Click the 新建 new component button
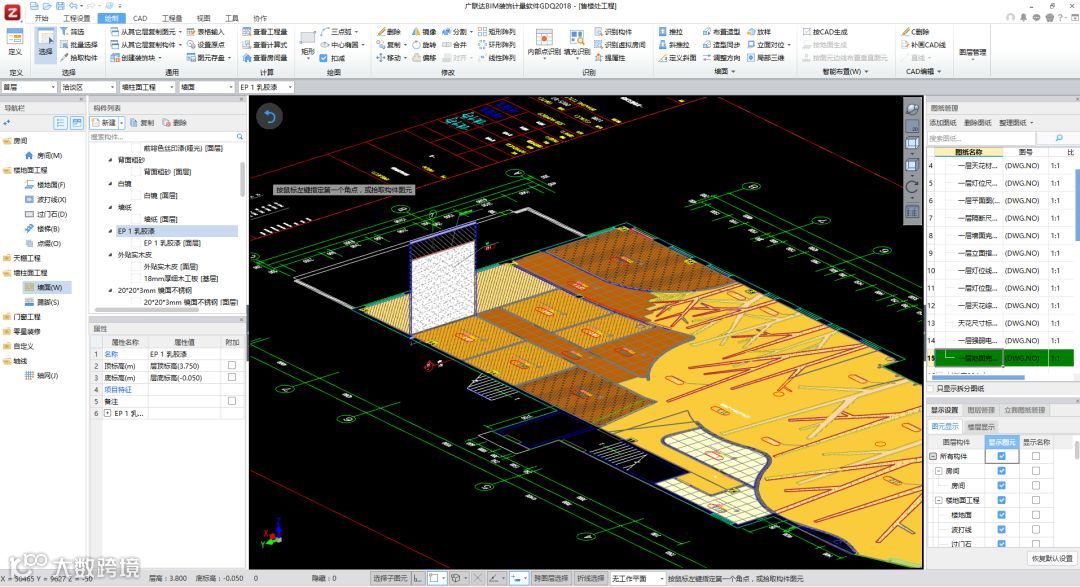Screen dimensions: 1080x587 point(105,123)
